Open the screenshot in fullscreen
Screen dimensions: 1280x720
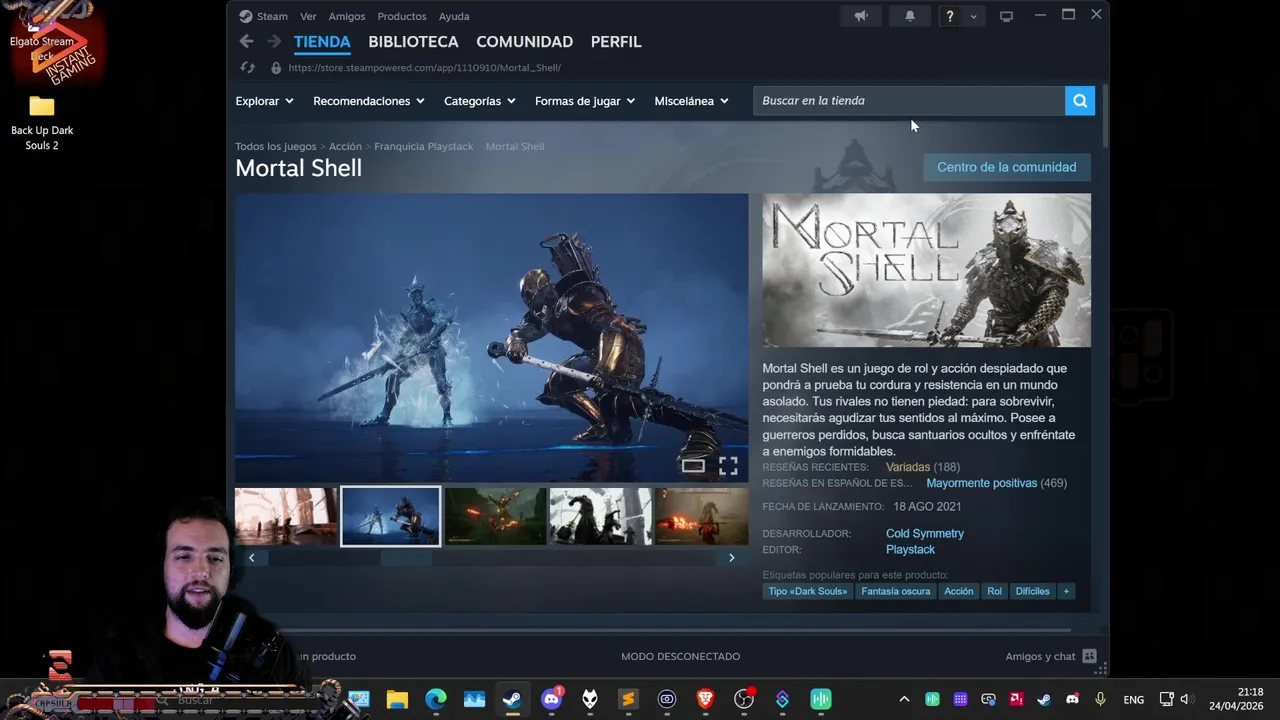click(728, 466)
